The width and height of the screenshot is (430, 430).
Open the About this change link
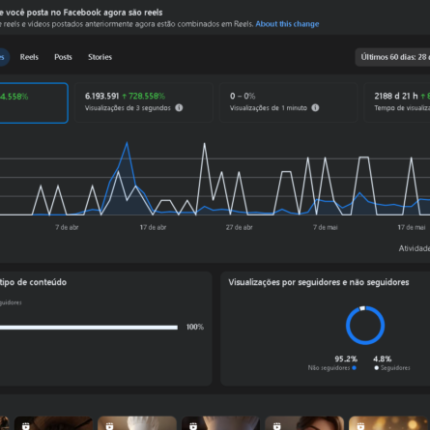287,24
